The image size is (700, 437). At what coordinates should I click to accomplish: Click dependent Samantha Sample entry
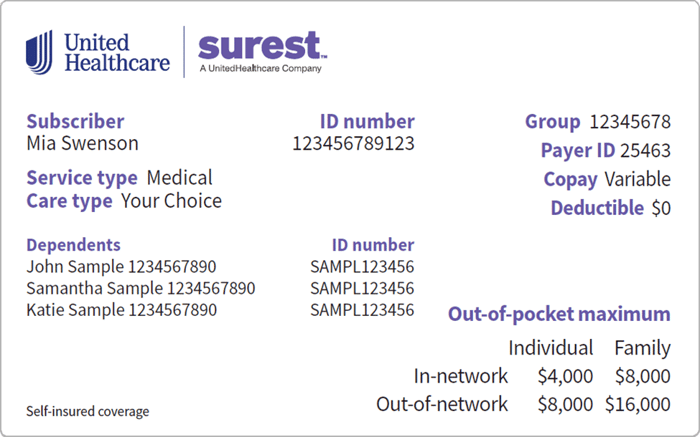pos(141,288)
